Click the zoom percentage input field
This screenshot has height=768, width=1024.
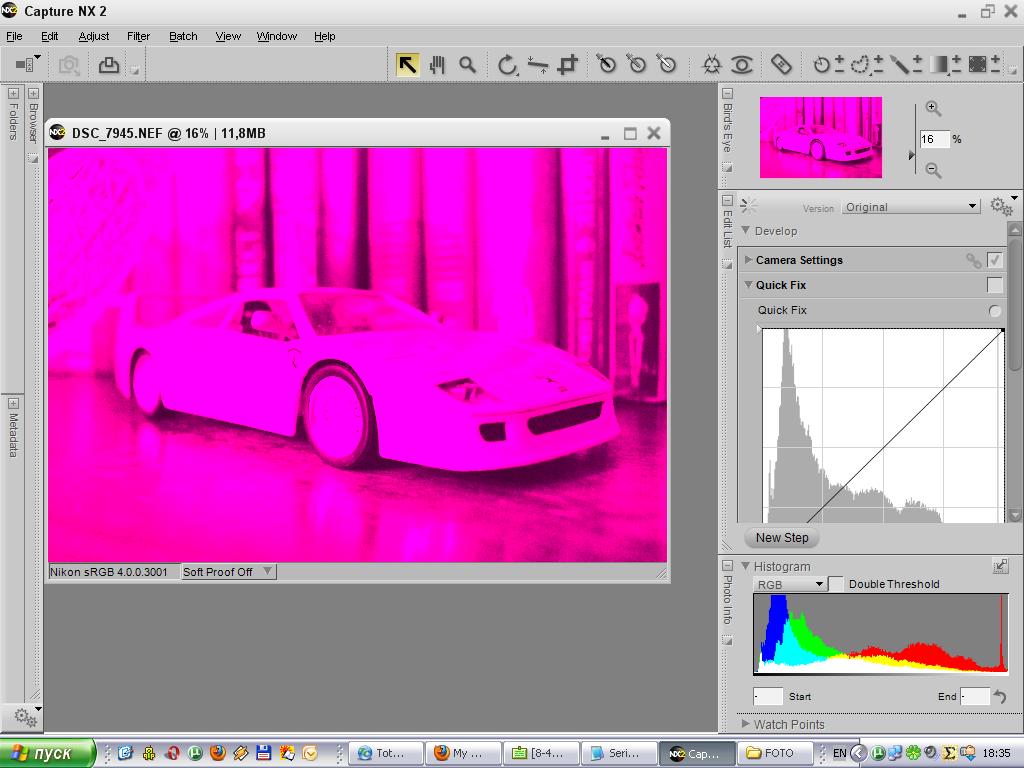tap(933, 139)
